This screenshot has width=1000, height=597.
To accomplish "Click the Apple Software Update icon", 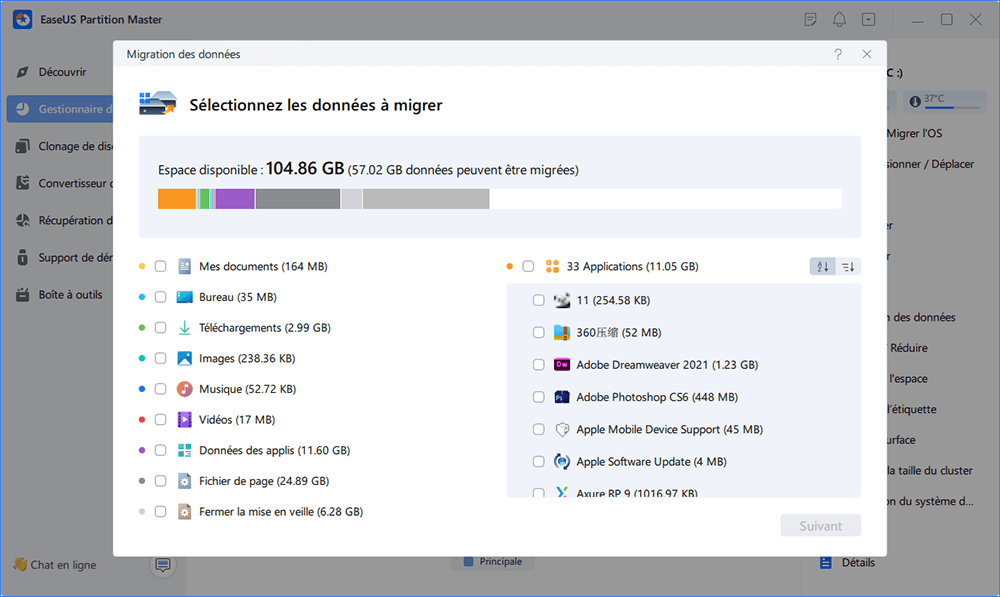I will point(561,462).
